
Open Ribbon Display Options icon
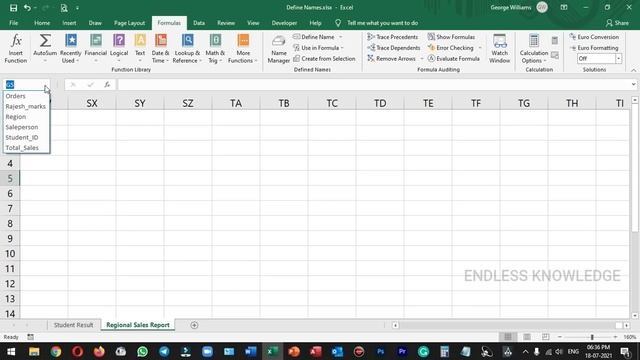(564, 7)
